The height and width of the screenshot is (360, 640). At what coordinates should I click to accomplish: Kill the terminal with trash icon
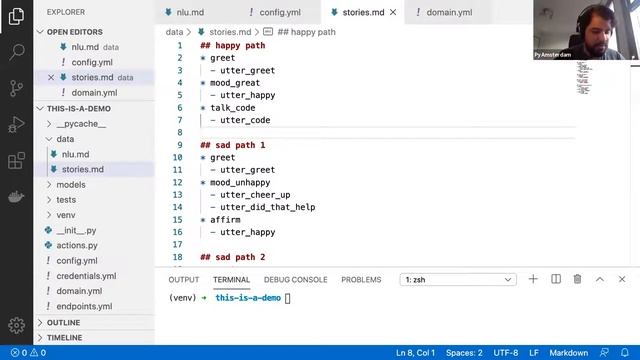click(578, 279)
